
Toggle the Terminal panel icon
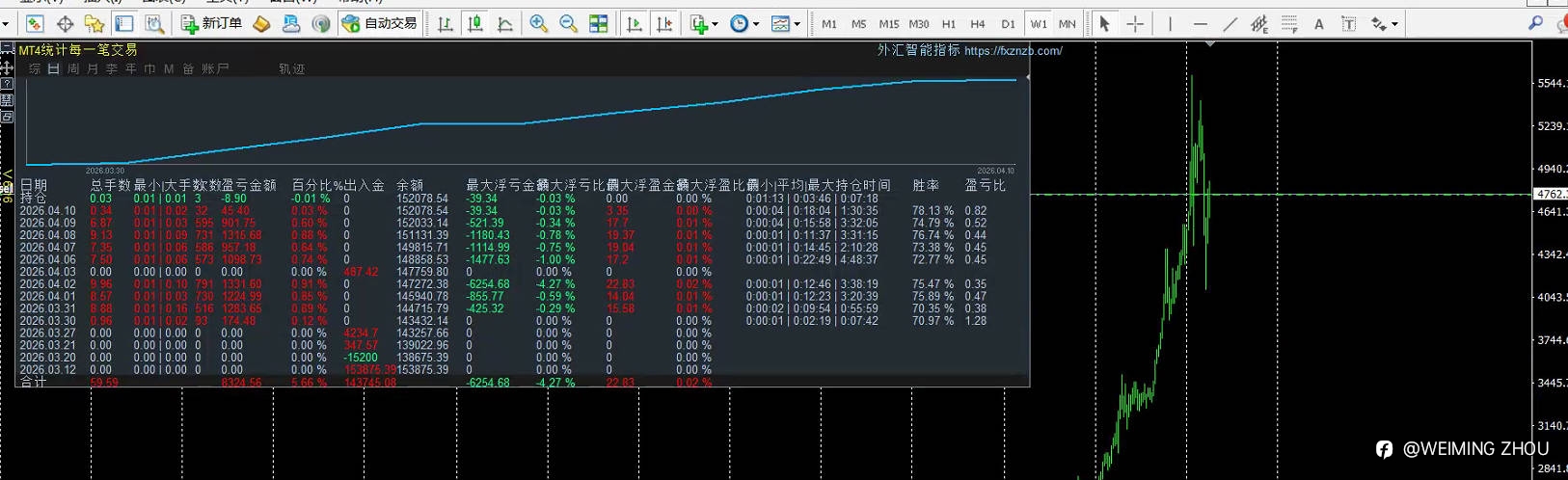[124, 24]
